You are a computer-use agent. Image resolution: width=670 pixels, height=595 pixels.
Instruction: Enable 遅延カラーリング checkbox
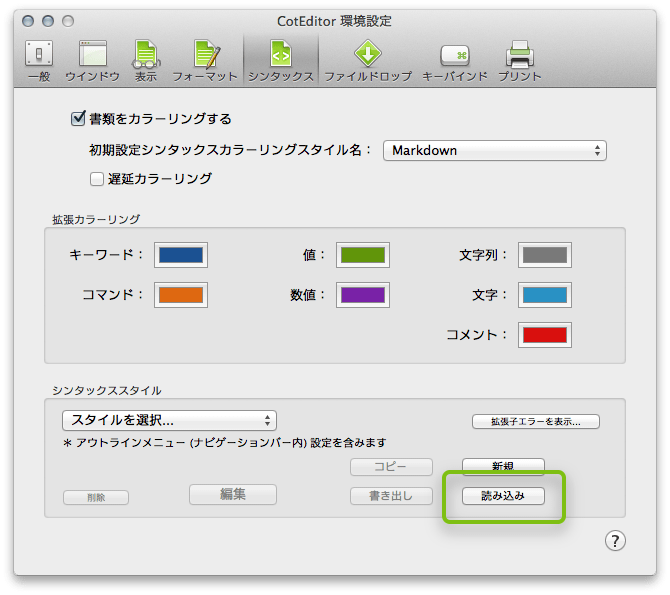click(97, 179)
